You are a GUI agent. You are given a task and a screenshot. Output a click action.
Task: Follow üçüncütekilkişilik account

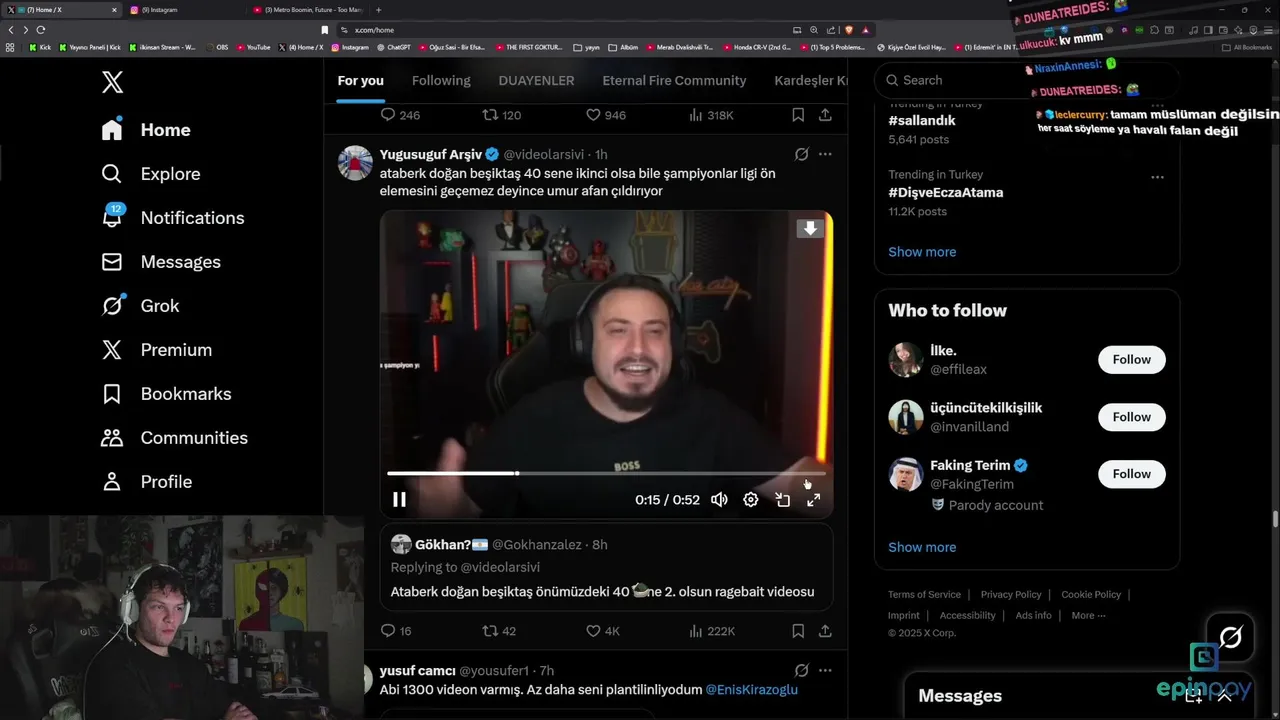point(1131,417)
